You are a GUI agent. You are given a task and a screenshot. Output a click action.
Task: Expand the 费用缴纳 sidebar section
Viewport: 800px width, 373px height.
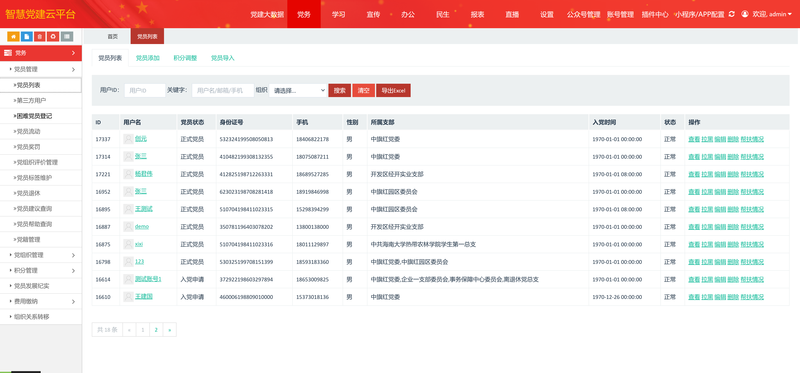[41, 301]
